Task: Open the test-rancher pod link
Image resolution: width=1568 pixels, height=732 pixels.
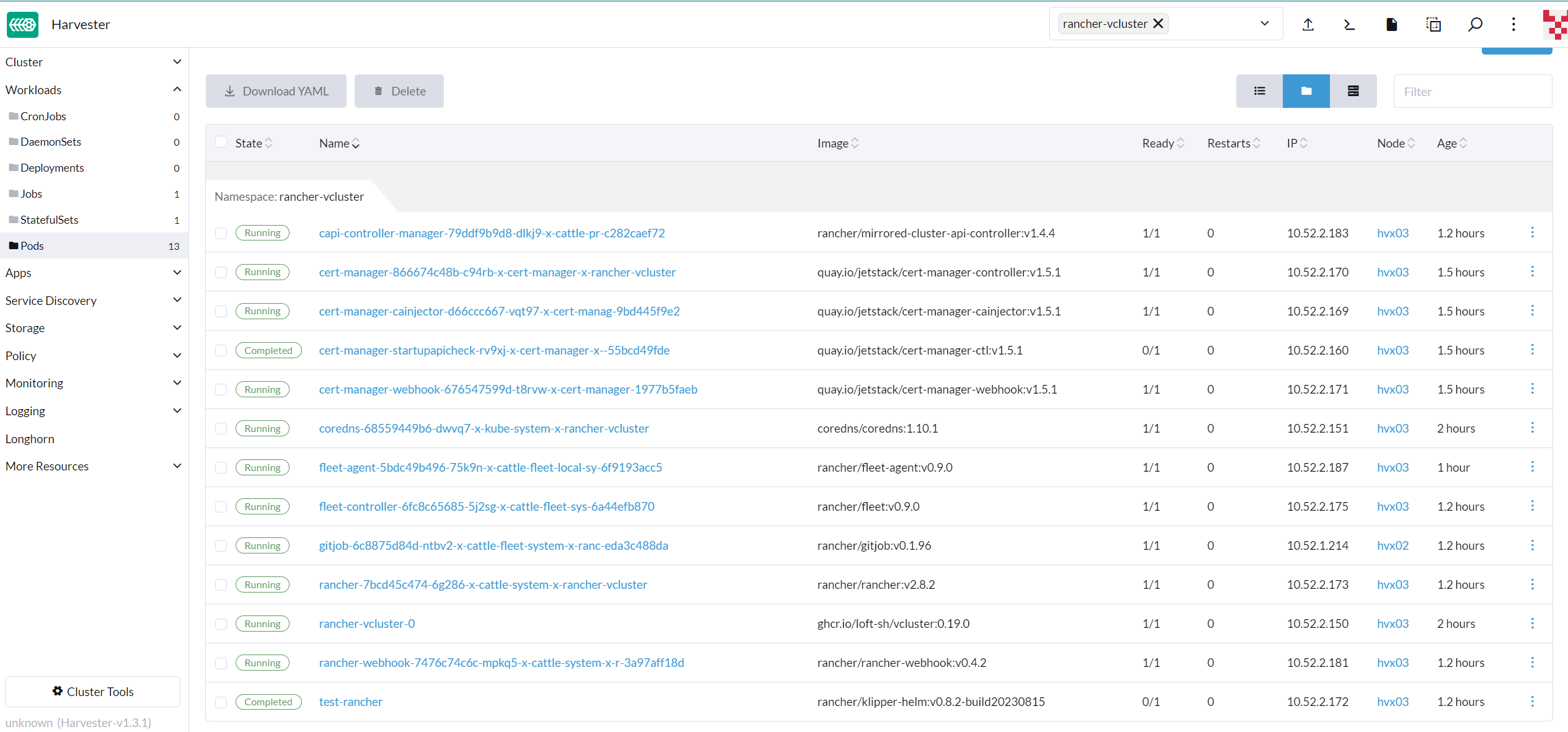Action: click(351, 702)
